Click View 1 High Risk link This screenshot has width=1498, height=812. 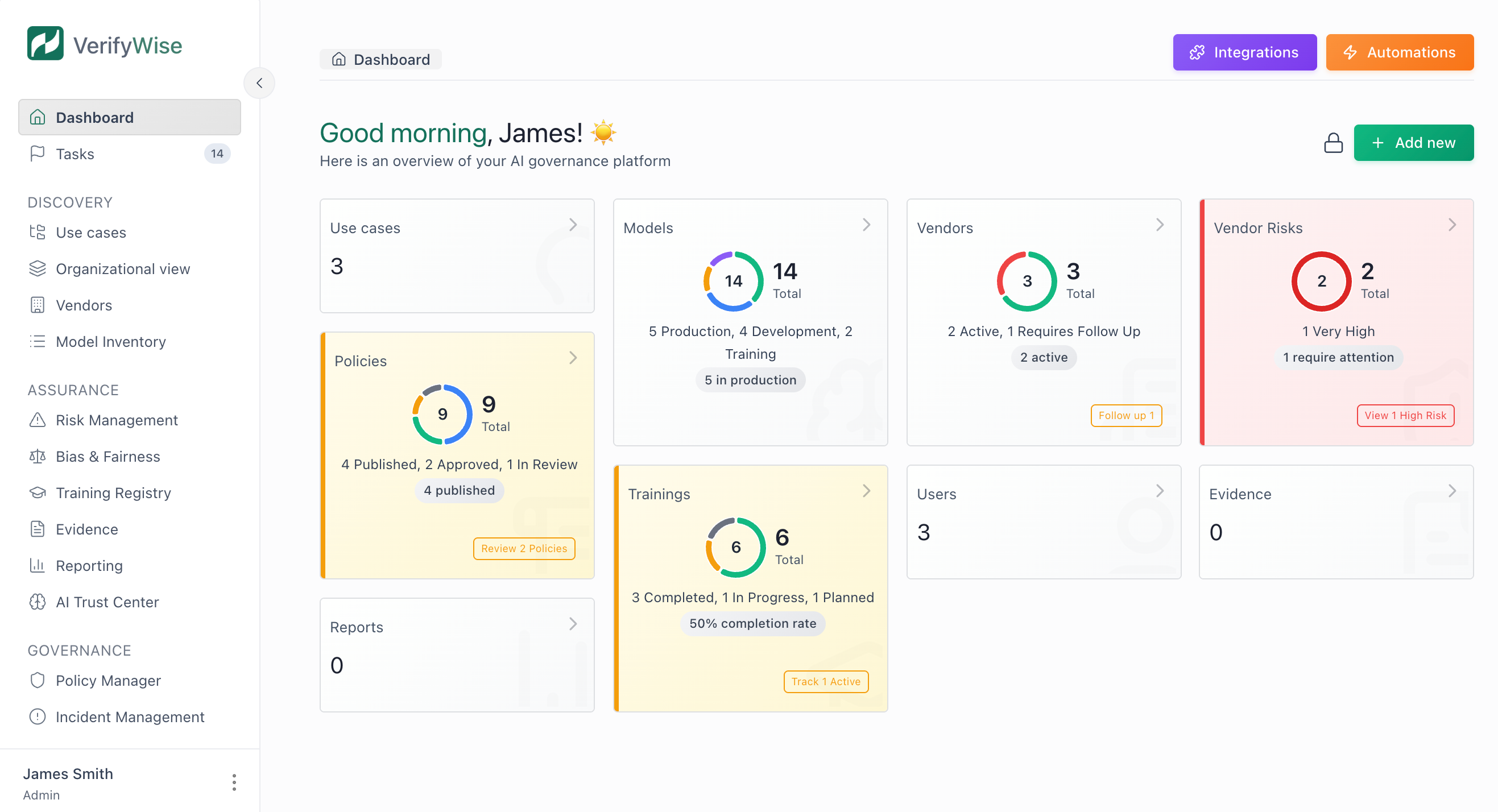click(x=1405, y=415)
